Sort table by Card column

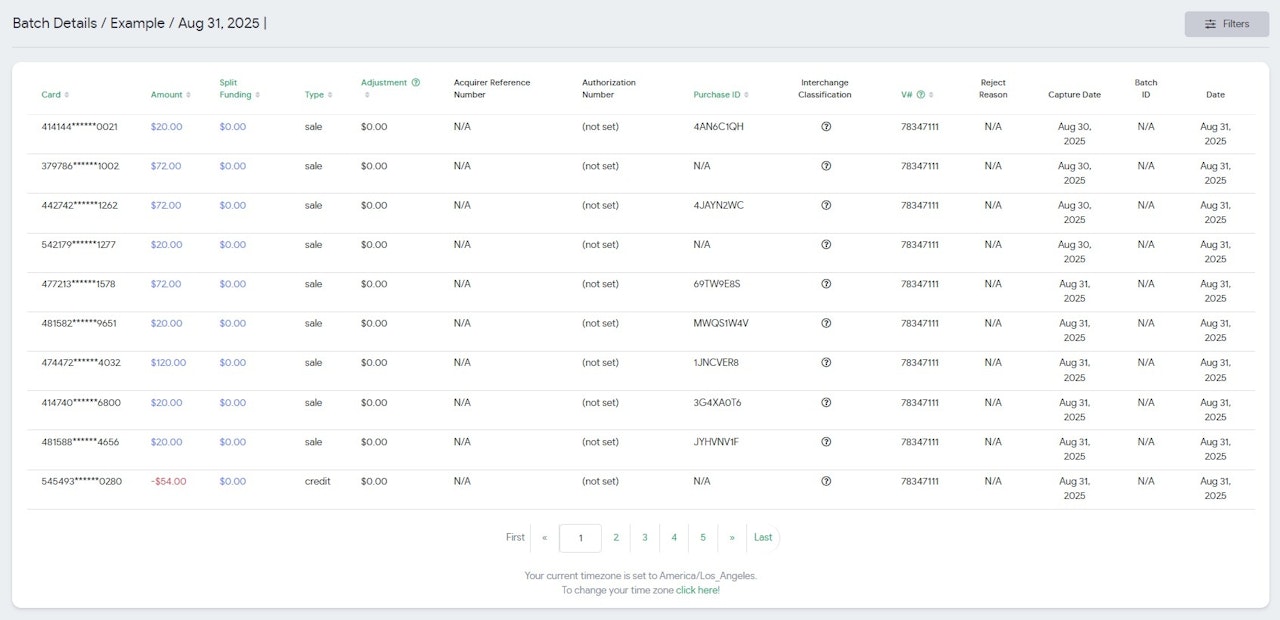55,95
